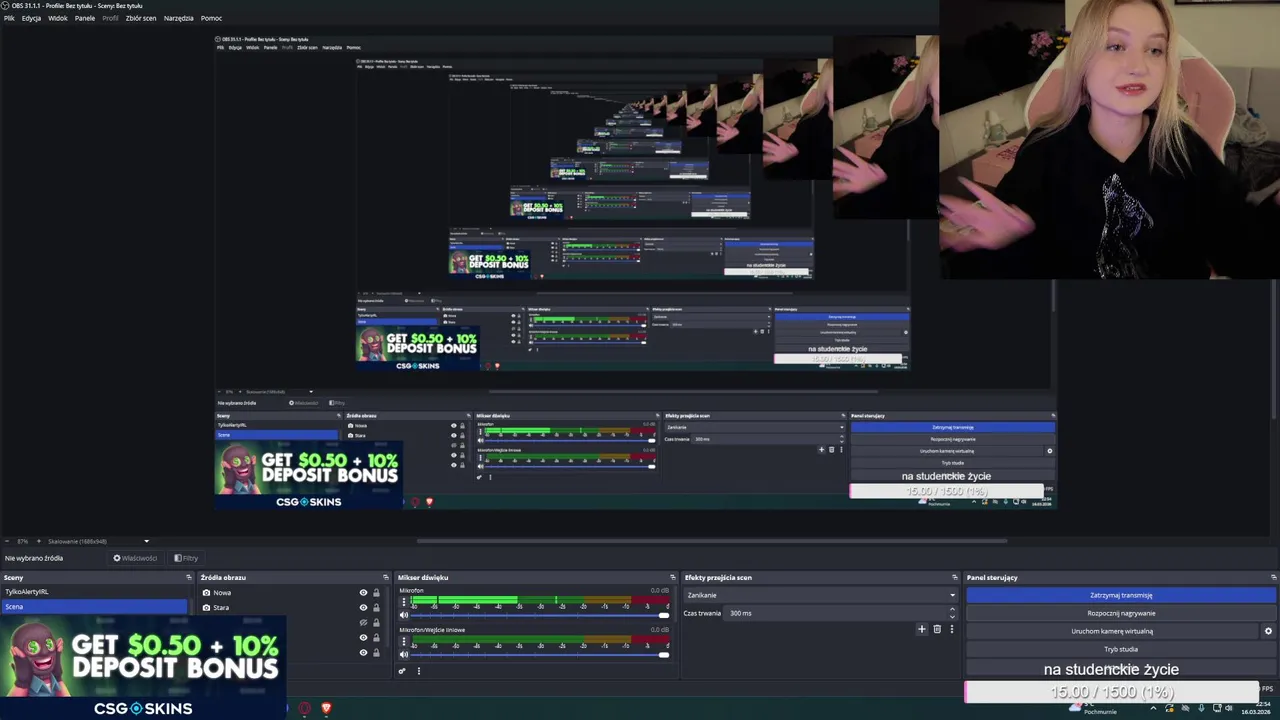The width and height of the screenshot is (1280, 720).
Task: Hide the Nowa source with eye icon
Action: point(363,592)
